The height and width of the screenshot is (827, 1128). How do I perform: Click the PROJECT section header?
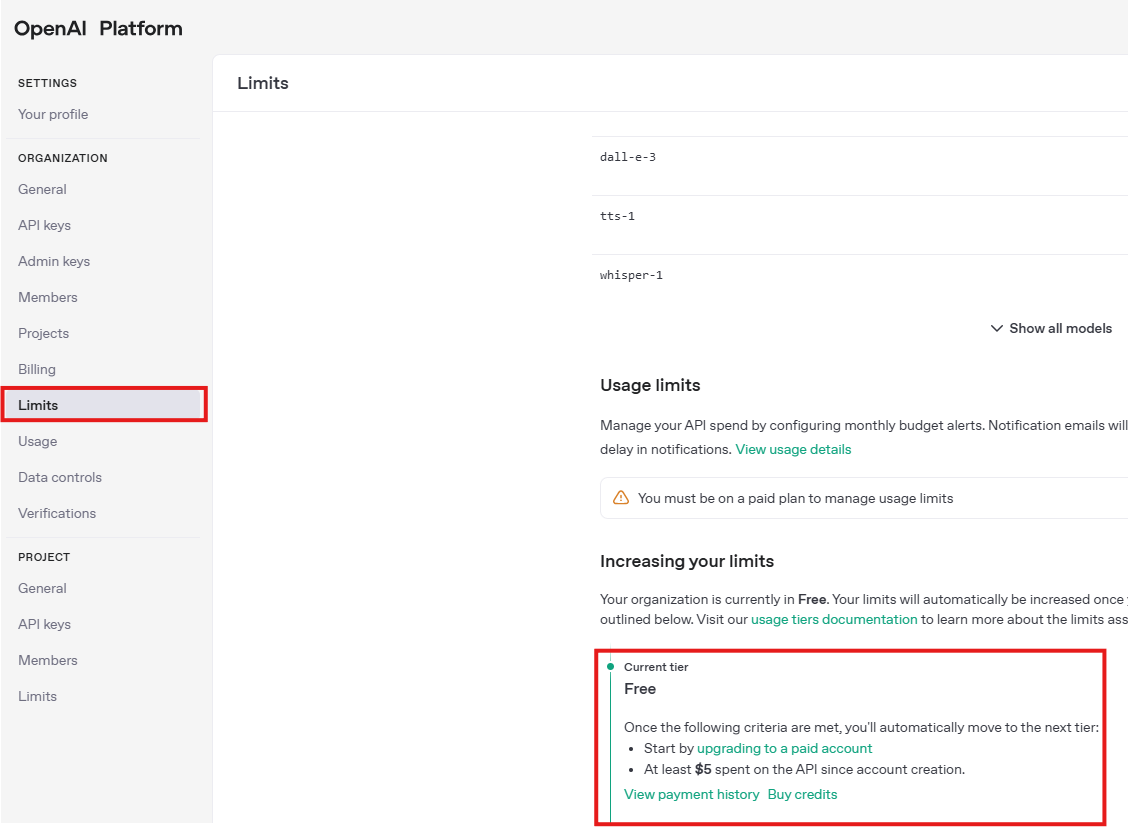44,557
